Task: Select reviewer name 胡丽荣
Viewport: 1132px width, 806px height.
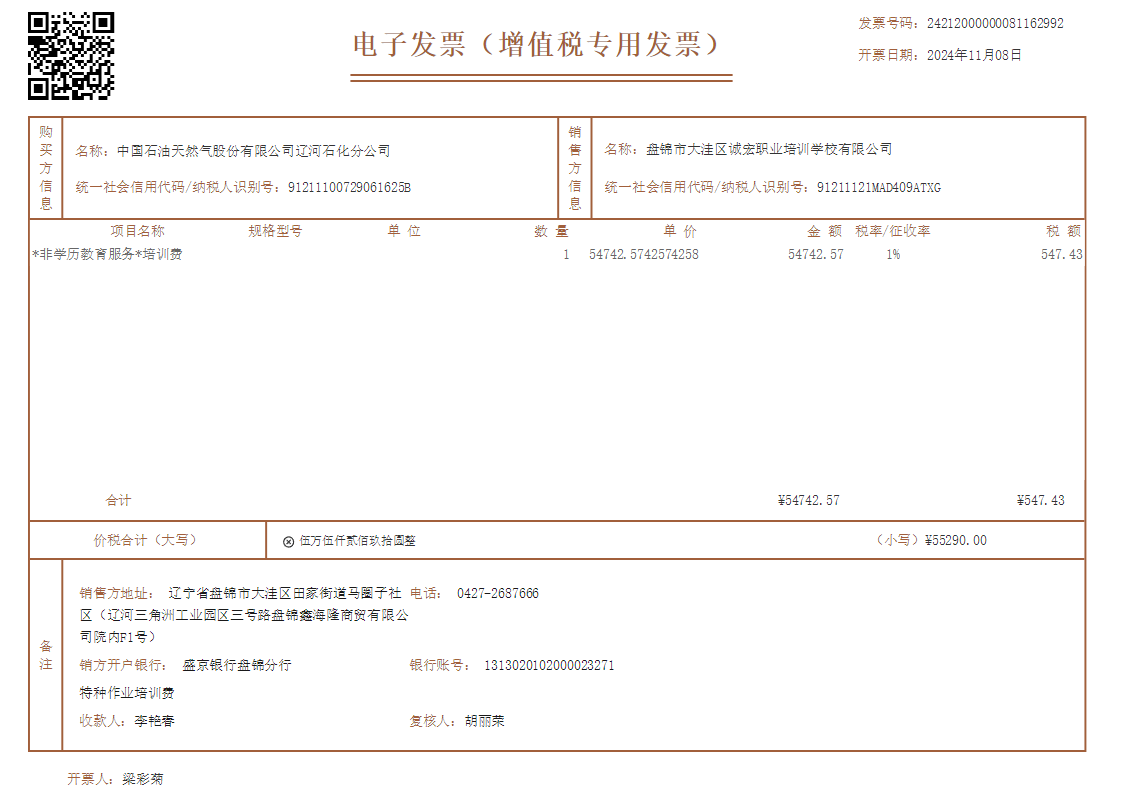Action: coord(484,721)
